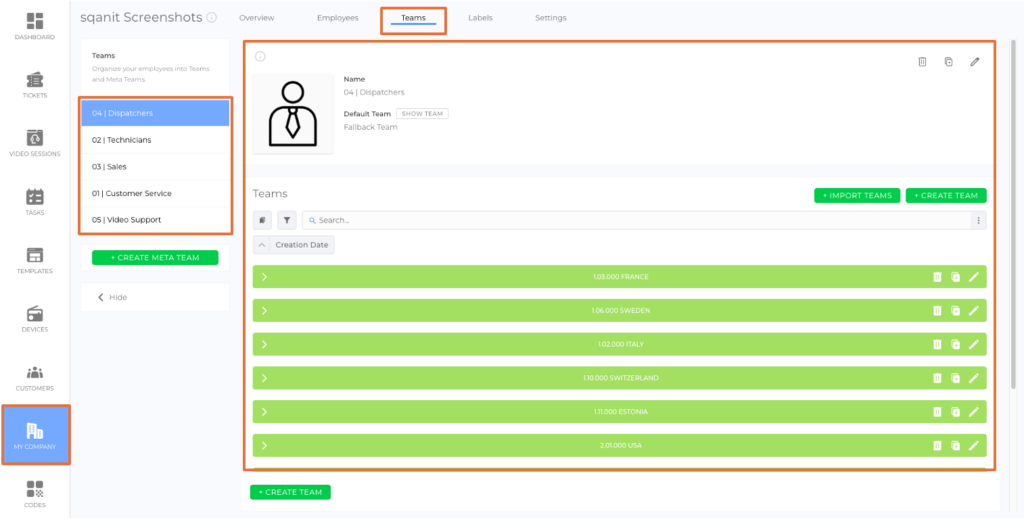Delete the 04 | Dispatchers meta team
This screenshot has width=1024, height=526.
[x=922, y=62]
